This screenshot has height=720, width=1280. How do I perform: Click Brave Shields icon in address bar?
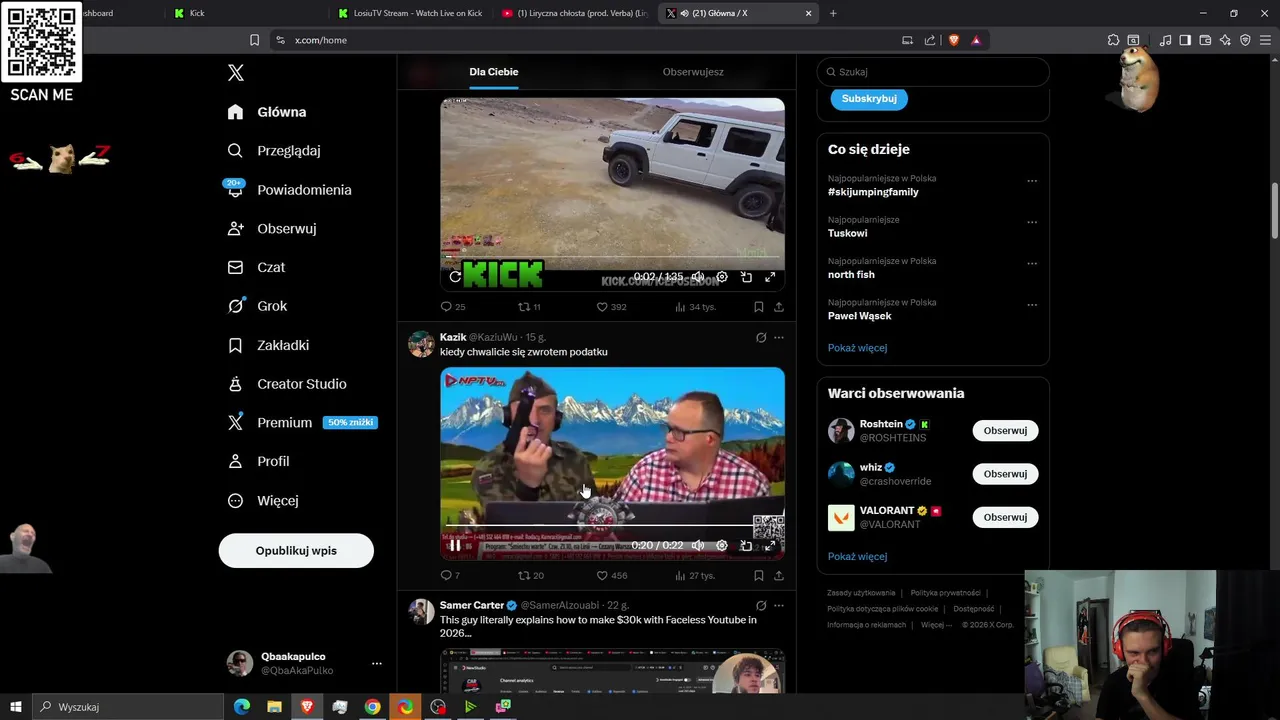click(953, 40)
